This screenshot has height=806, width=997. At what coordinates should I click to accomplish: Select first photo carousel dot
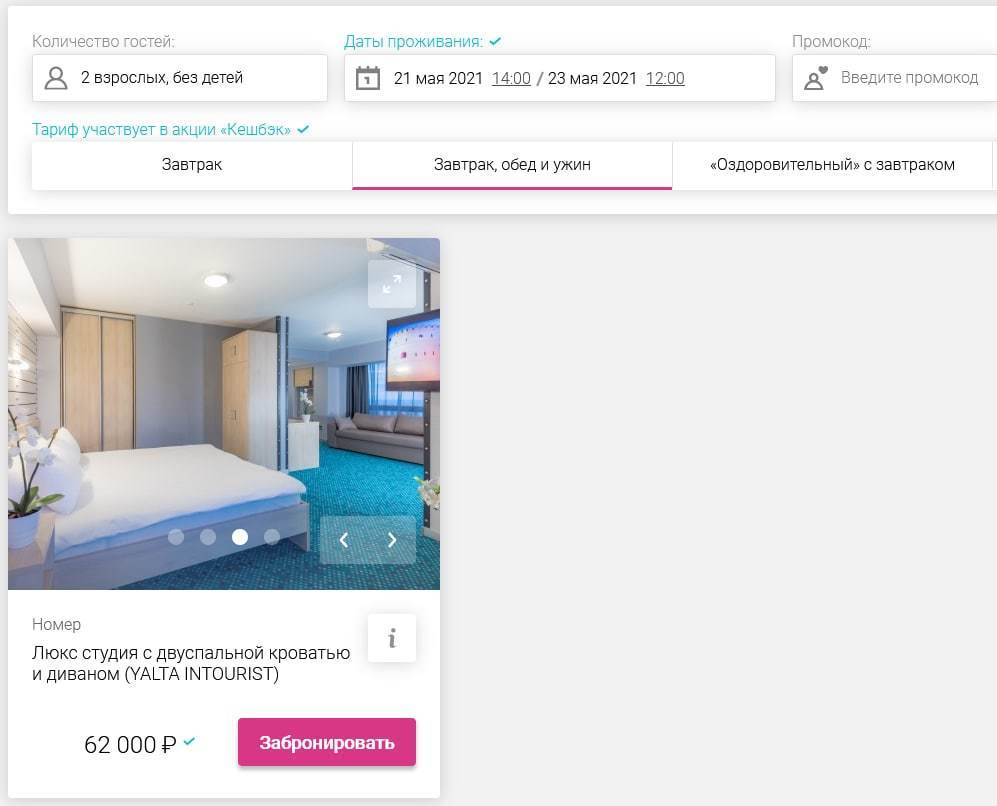coord(176,537)
